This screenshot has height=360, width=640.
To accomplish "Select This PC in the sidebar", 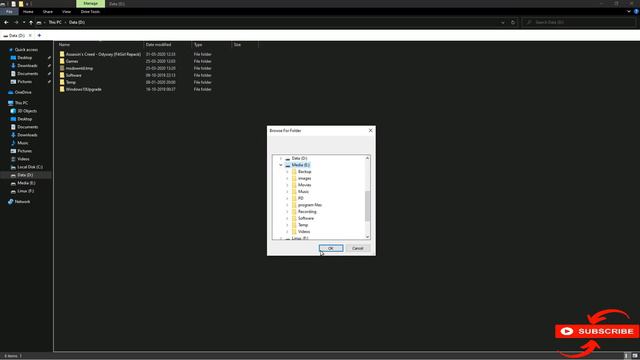I will click(x=21, y=103).
